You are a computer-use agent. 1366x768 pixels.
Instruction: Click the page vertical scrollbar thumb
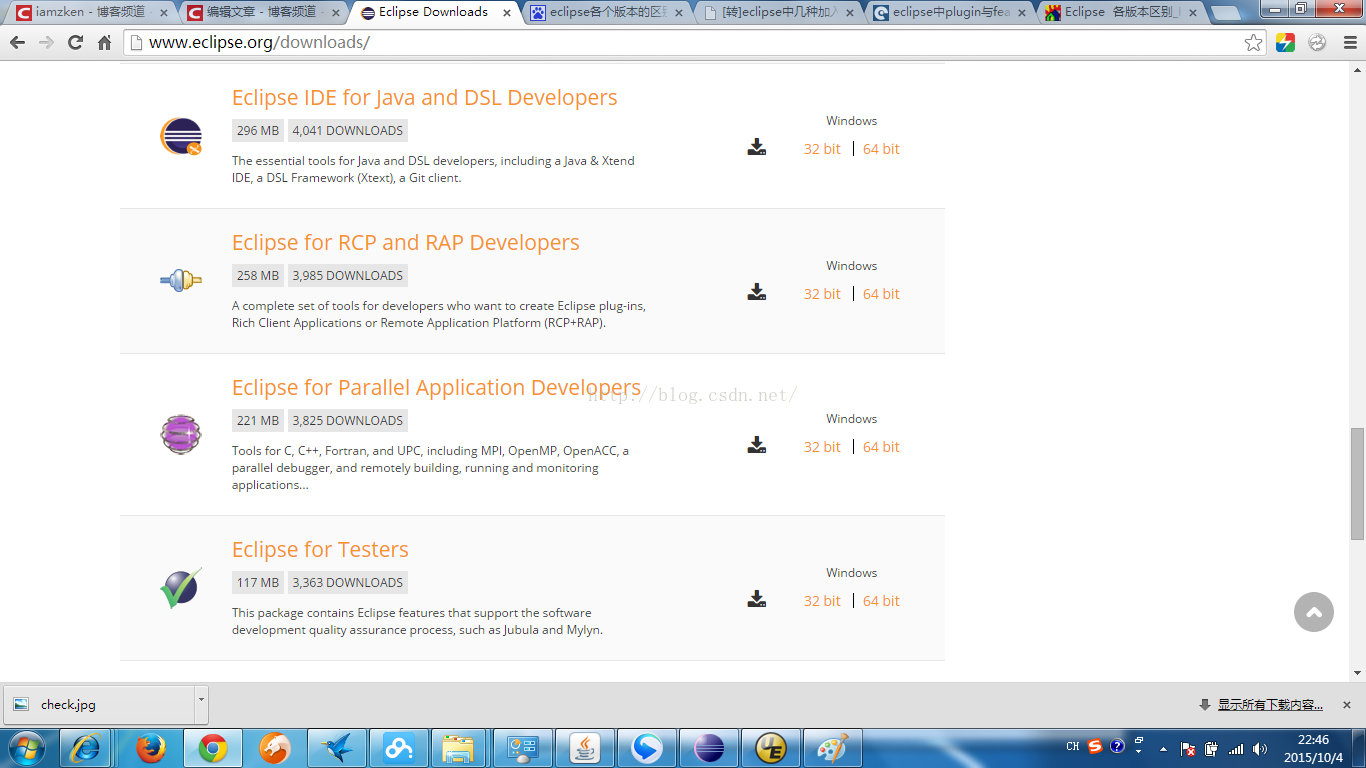click(1357, 483)
